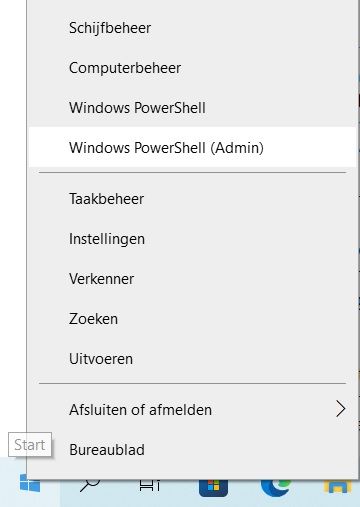Screen dimensions: 360x507
Task: Open File Explorer folder icon on taskbar
Action: point(338,487)
